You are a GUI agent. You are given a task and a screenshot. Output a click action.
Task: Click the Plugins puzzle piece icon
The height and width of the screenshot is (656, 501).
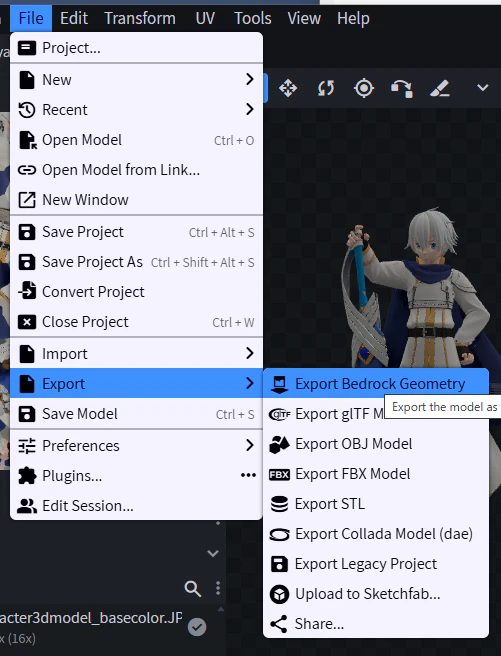point(27,476)
